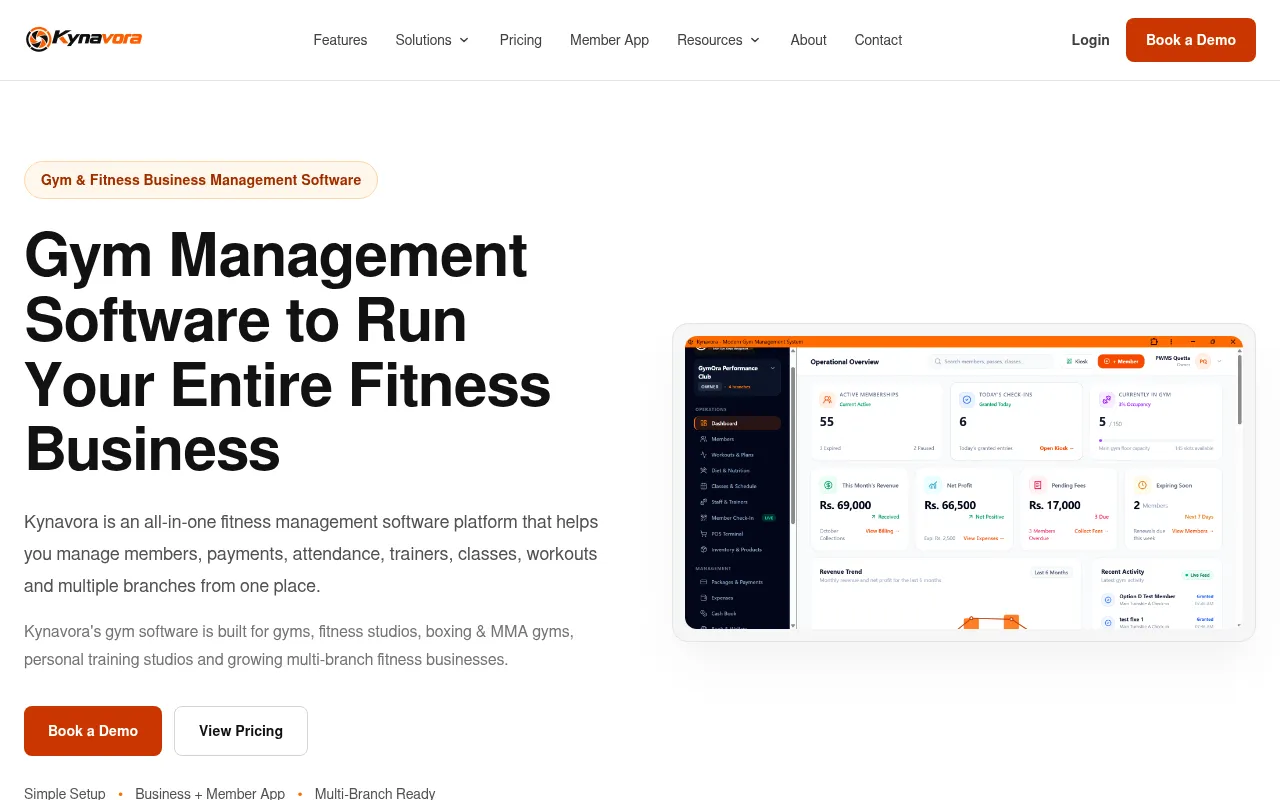The width and height of the screenshot is (1280, 800).
Task: Click the Login link
Action: pos(1090,40)
